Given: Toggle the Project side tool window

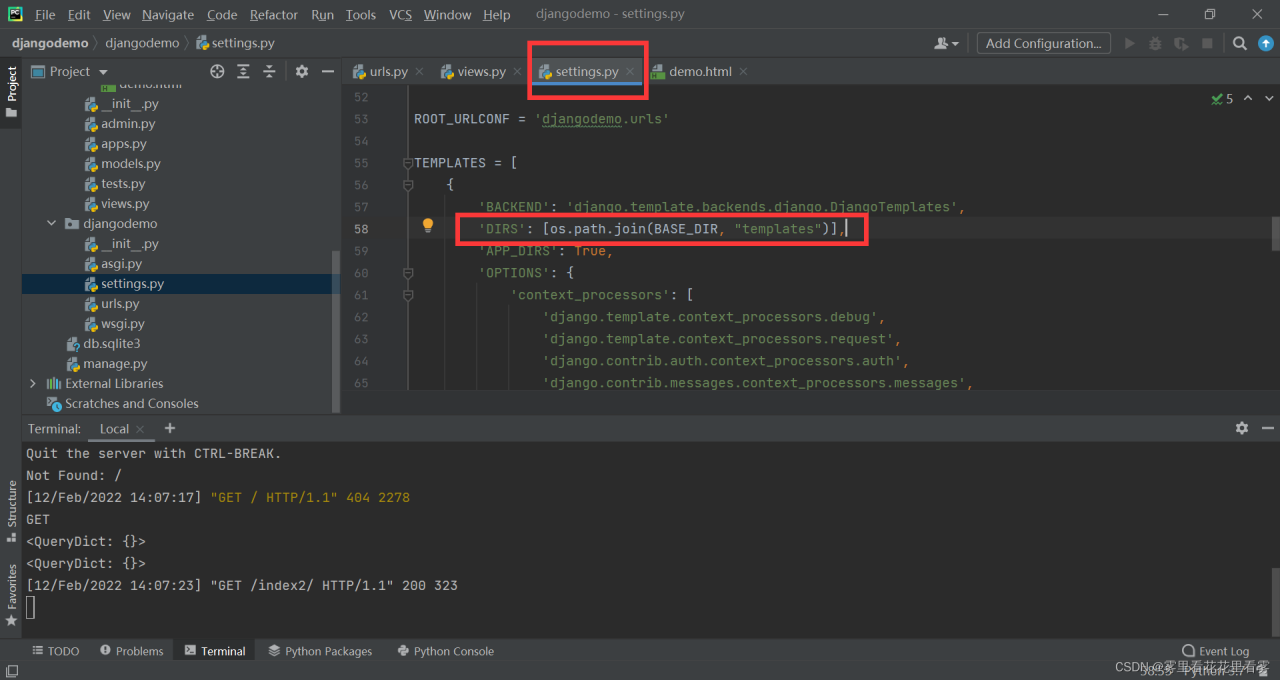Looking at the screenshot, I should point(12,91).
